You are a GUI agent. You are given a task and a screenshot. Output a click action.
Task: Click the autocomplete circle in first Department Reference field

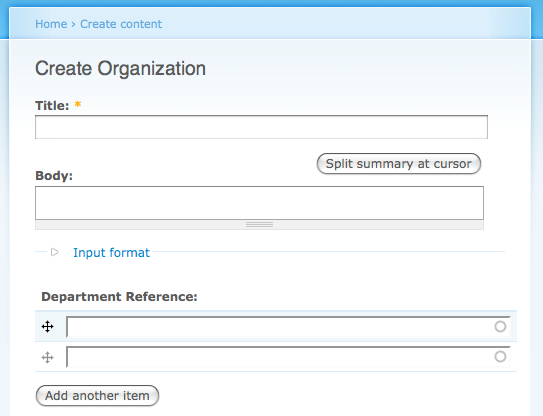click(x=500, y=326)
